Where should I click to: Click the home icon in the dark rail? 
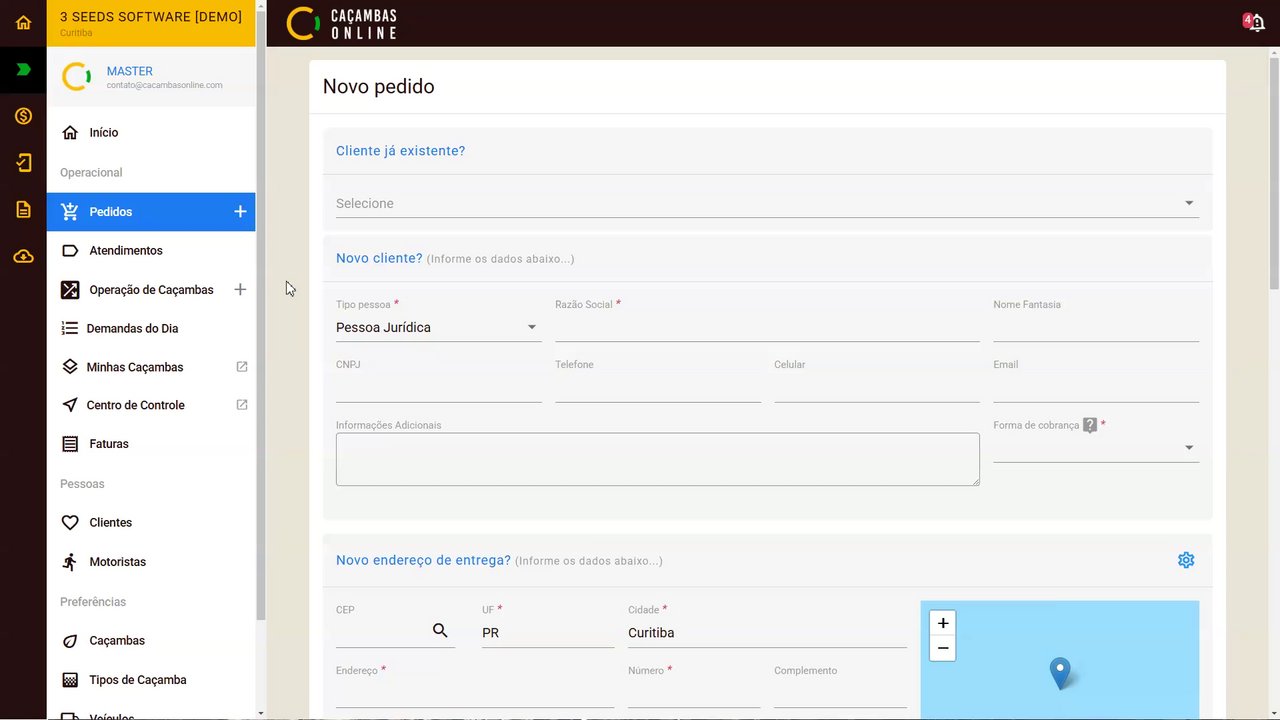pyautogui.click(x=23, y=22)
